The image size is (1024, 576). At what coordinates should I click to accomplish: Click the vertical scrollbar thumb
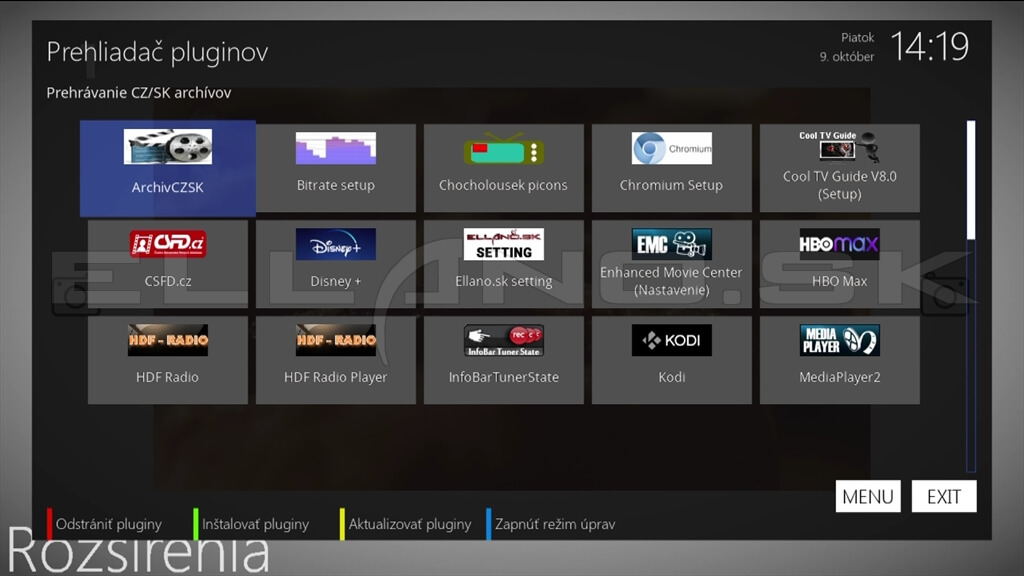click(971, 180)
